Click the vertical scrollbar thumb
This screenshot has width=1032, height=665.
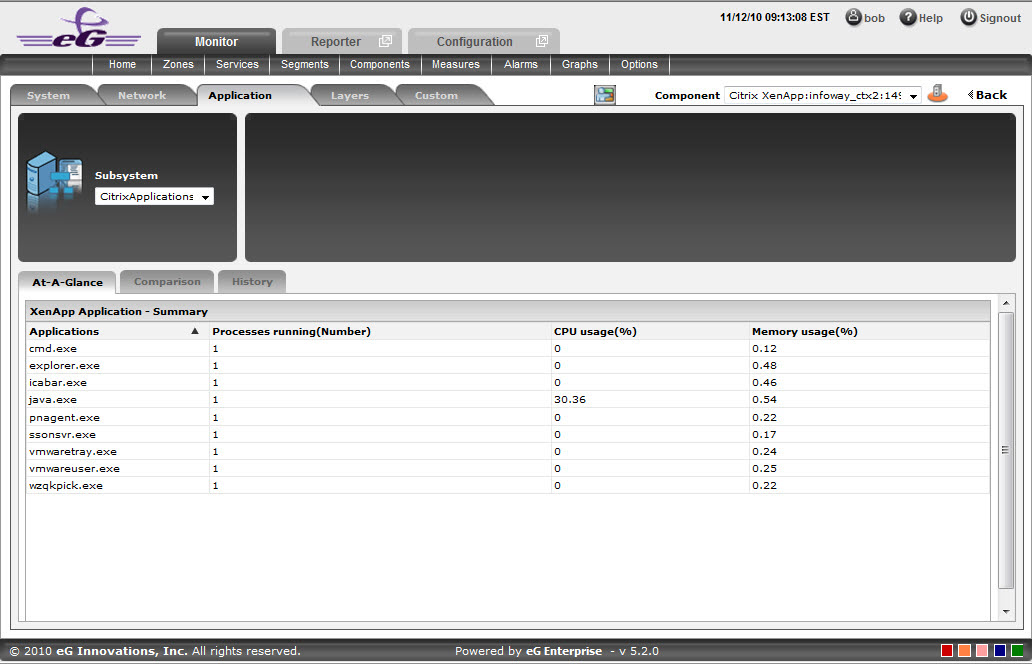(1006, 450)
